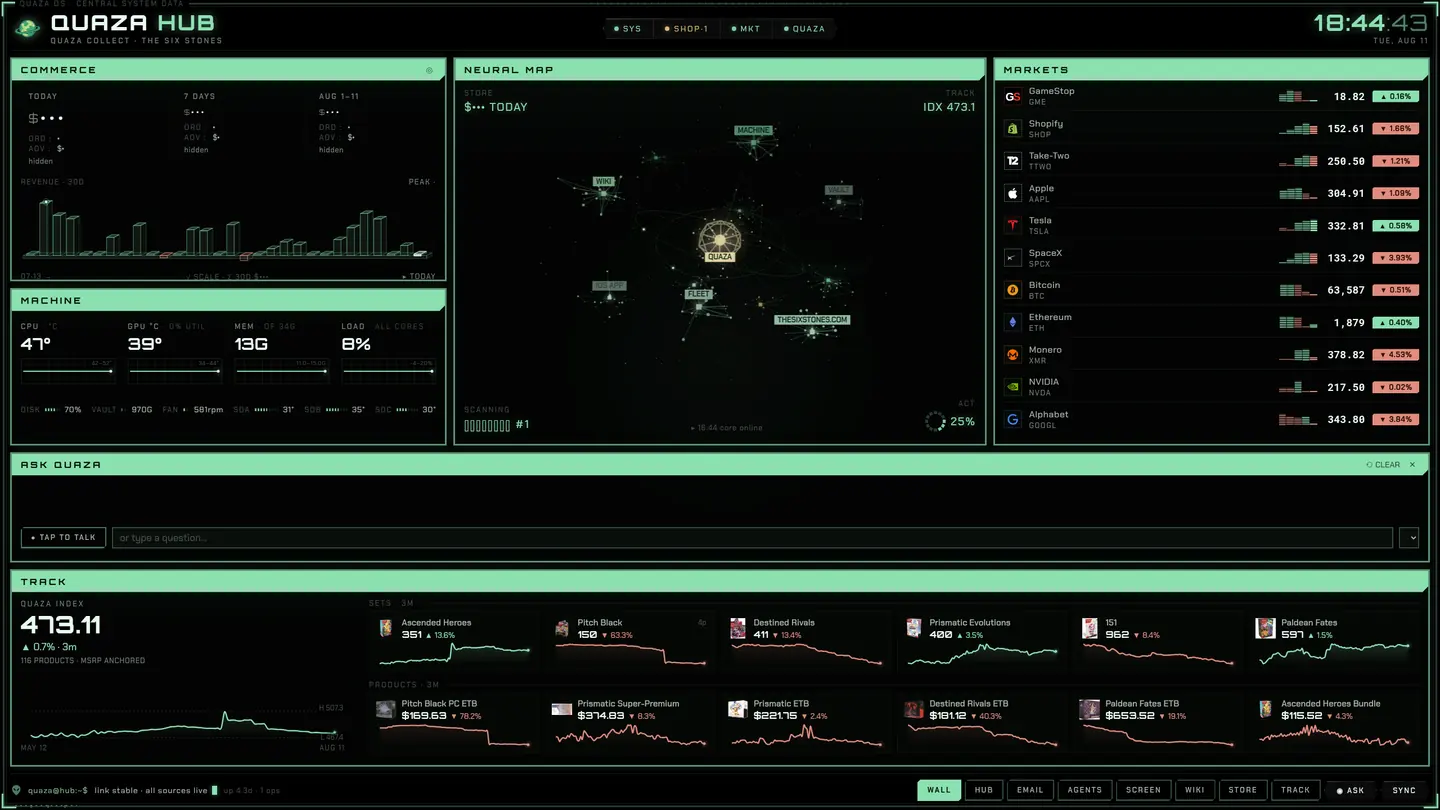Open the Prismatic ETB product image
Viewport: 1440px width, 810px height.
pos(738,709)
